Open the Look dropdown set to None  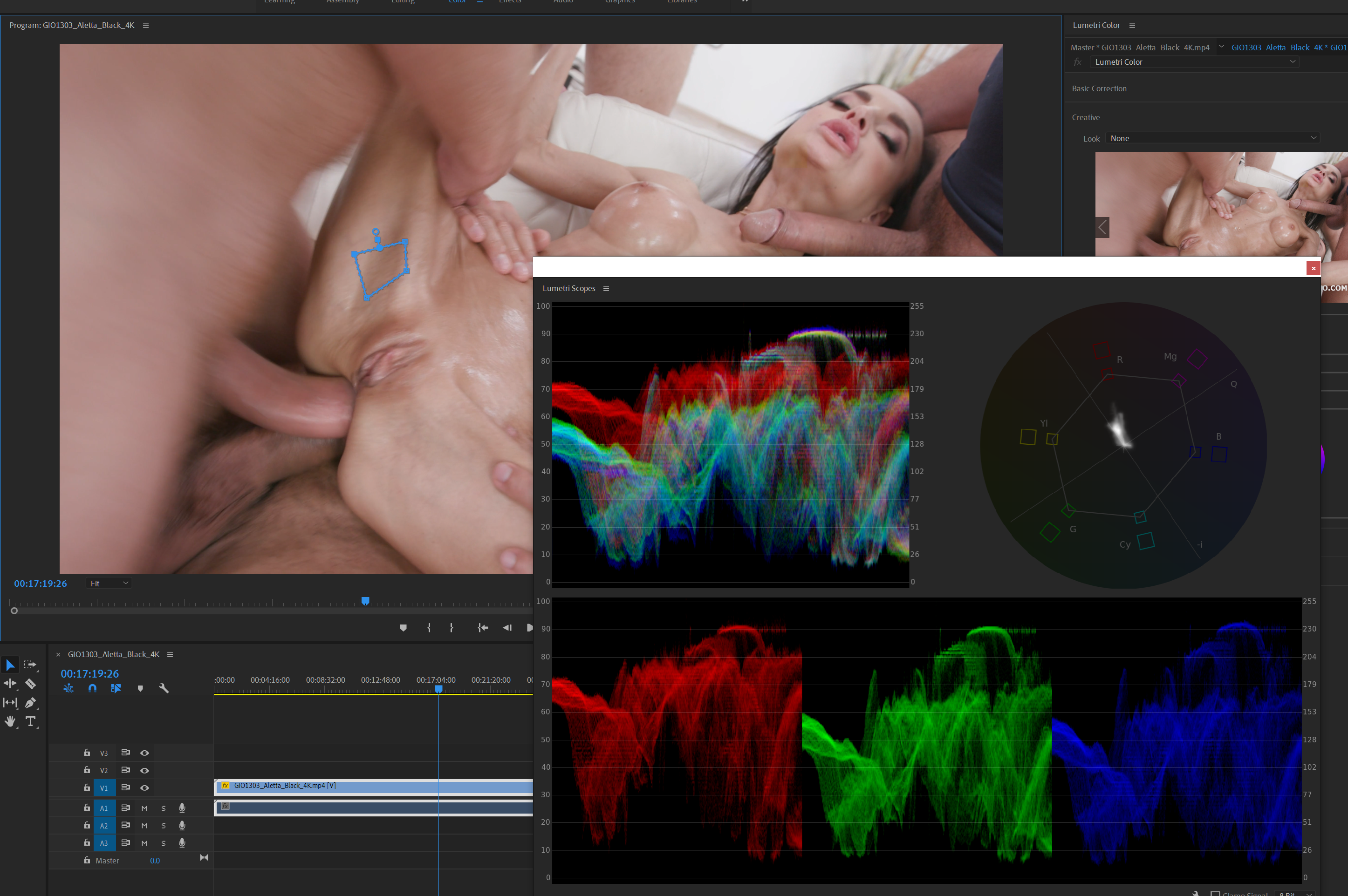[1212, 138]
